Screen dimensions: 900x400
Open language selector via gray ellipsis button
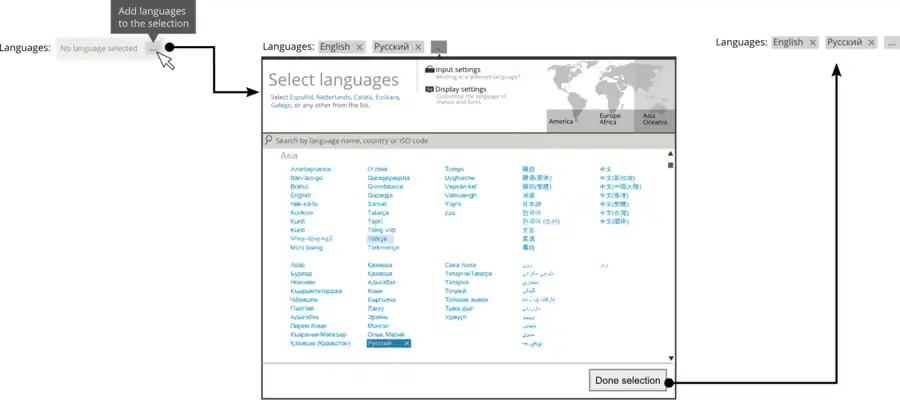(439, 47)
